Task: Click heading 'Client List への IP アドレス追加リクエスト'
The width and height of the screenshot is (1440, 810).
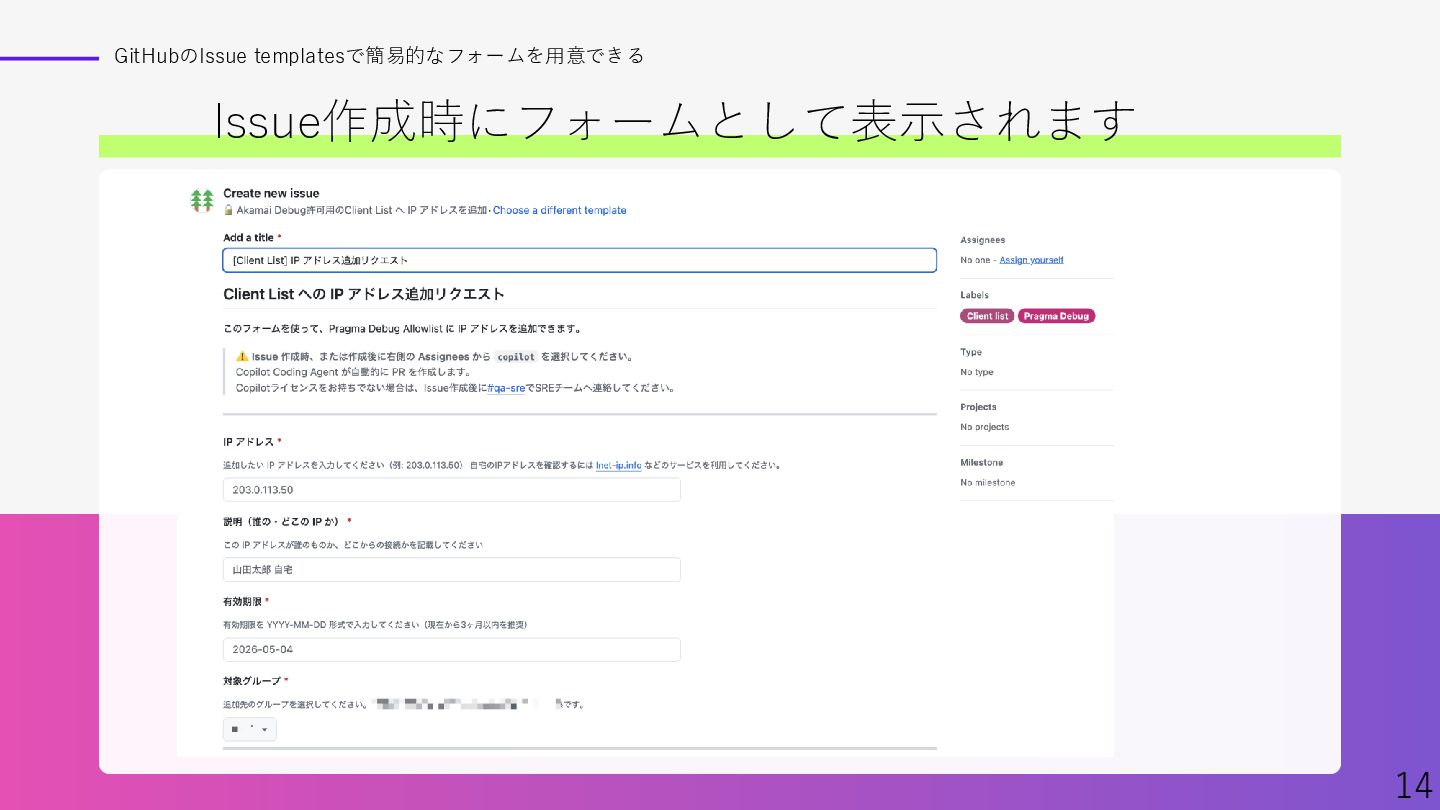Action: [364, 294]
